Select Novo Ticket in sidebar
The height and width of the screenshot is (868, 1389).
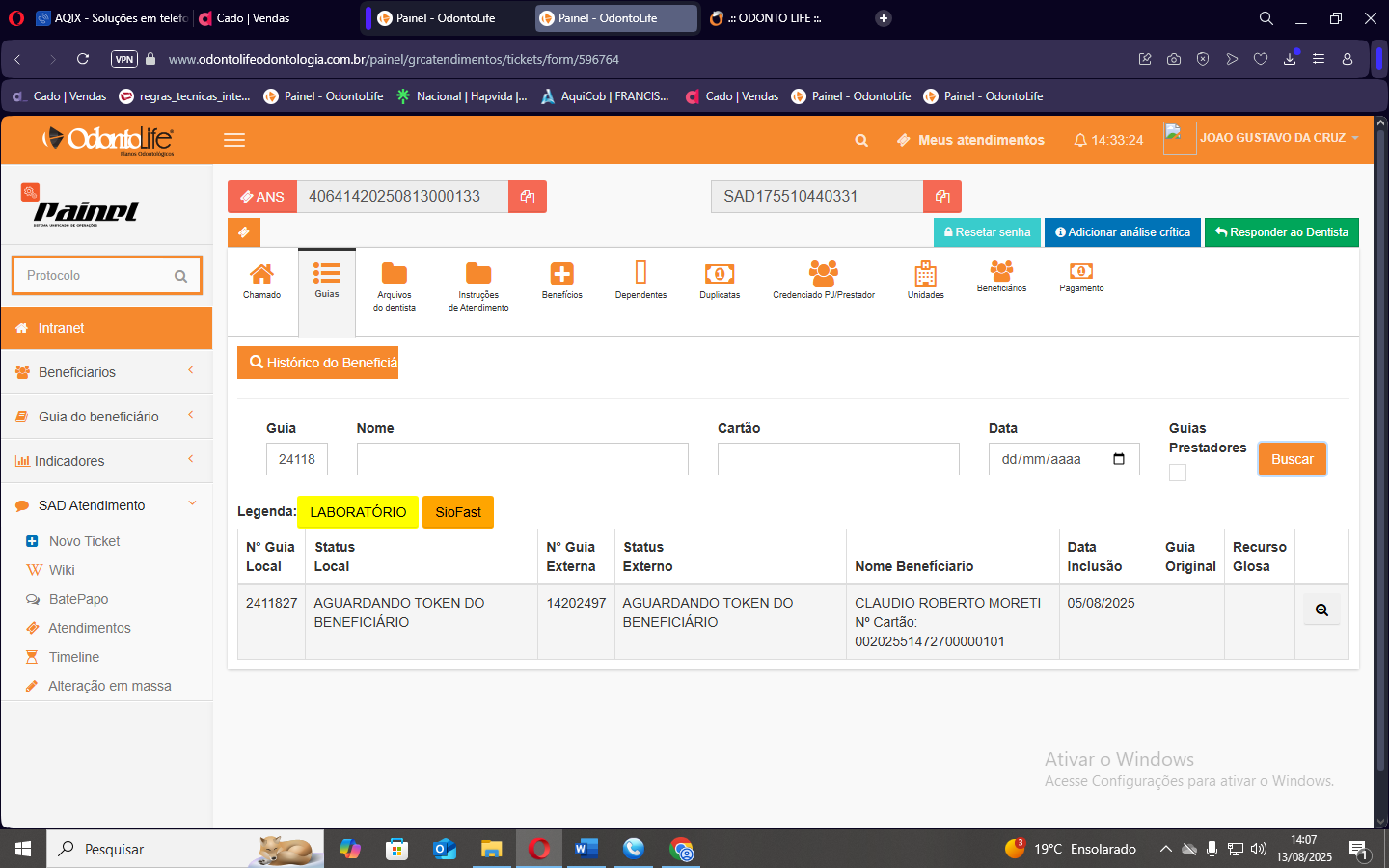pos(84,541)
